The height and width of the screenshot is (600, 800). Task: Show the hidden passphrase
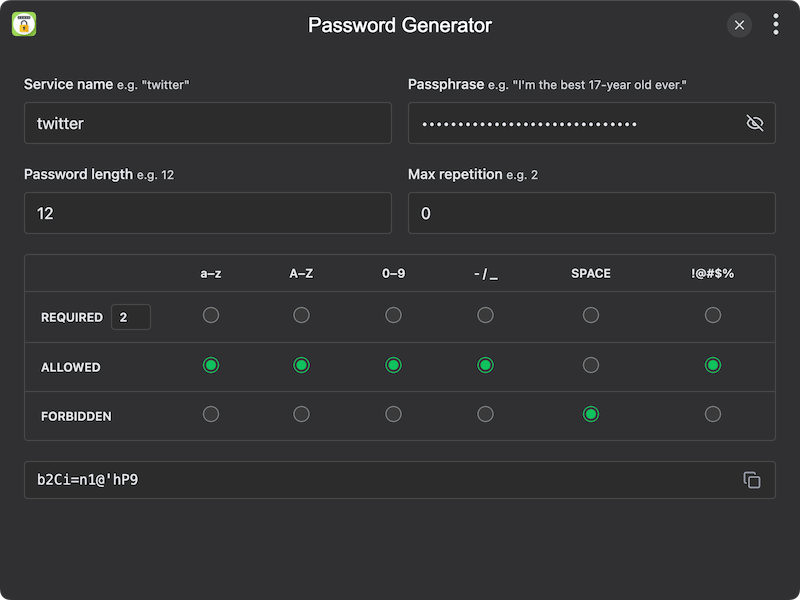coord(757,123)
